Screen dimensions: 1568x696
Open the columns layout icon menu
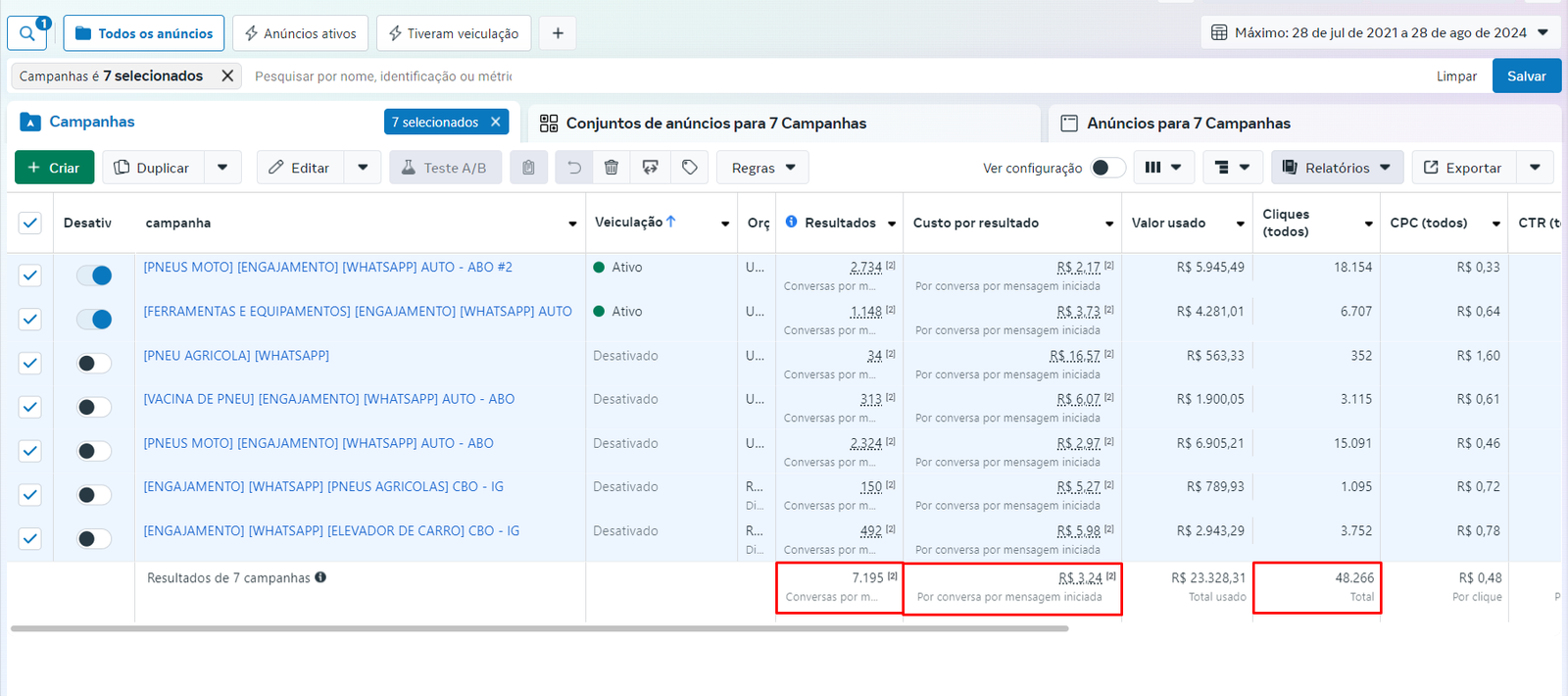point(1163,168)
